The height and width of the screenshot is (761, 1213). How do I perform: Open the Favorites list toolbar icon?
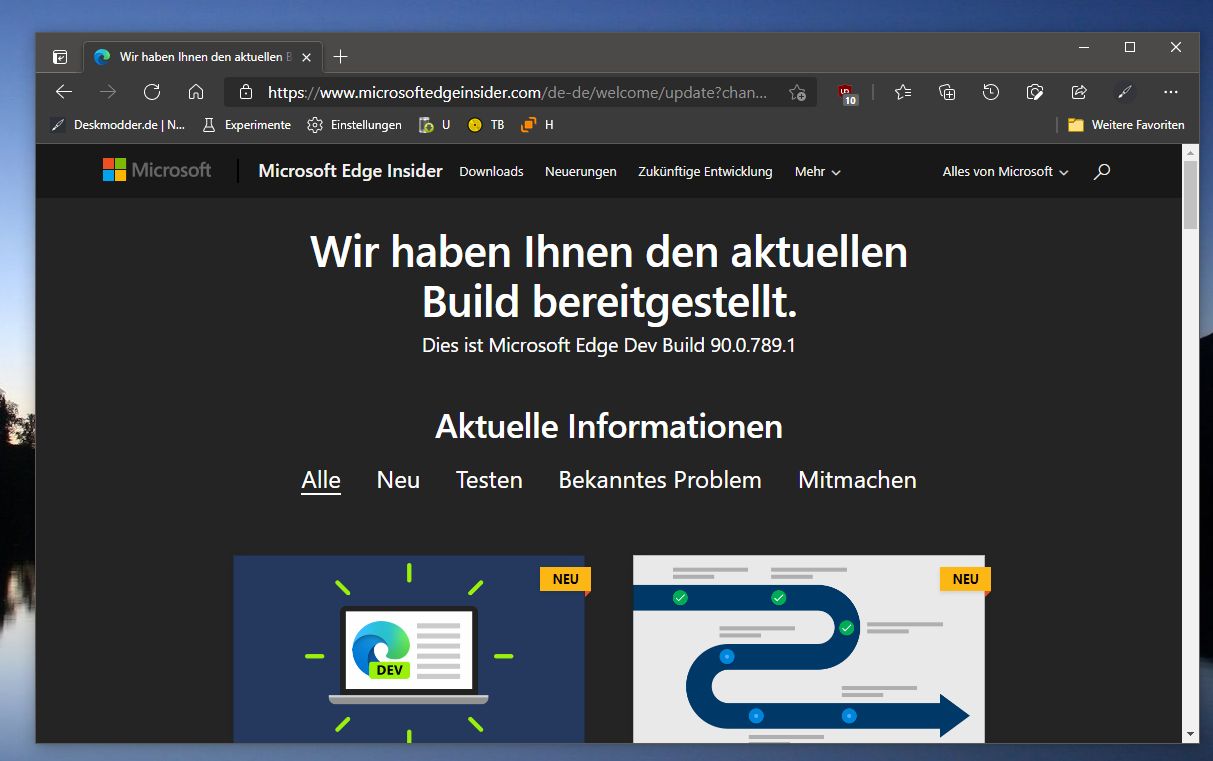click(903, 92)
